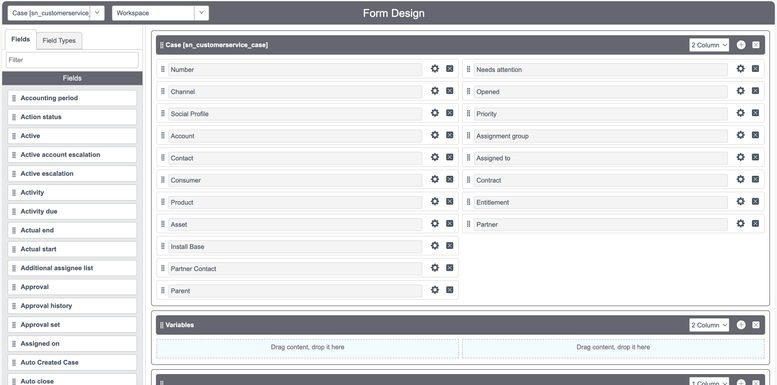
Task: Select Approval field in list
Action: point(72,287)
